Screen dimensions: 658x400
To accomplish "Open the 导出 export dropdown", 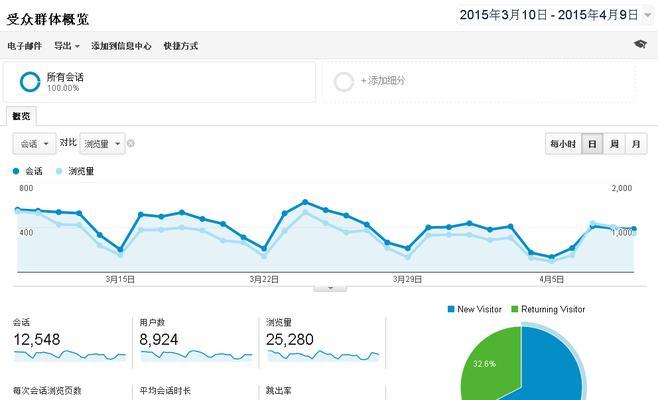I will [x=66, y=46].
